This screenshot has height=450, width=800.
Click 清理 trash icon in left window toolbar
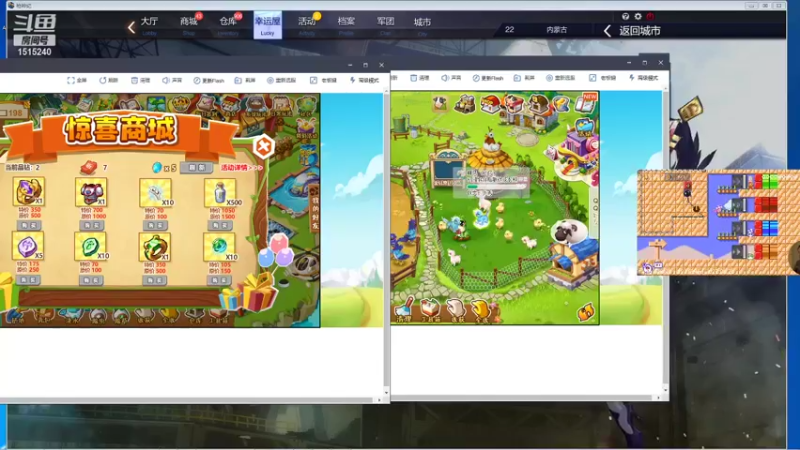(140, 81)
